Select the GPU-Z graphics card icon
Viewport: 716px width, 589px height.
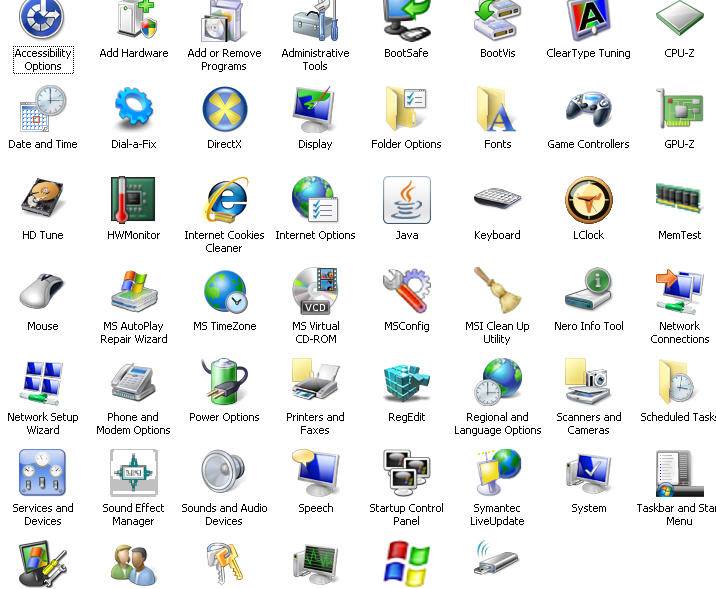pyautogui.click(x=679, y=109)
